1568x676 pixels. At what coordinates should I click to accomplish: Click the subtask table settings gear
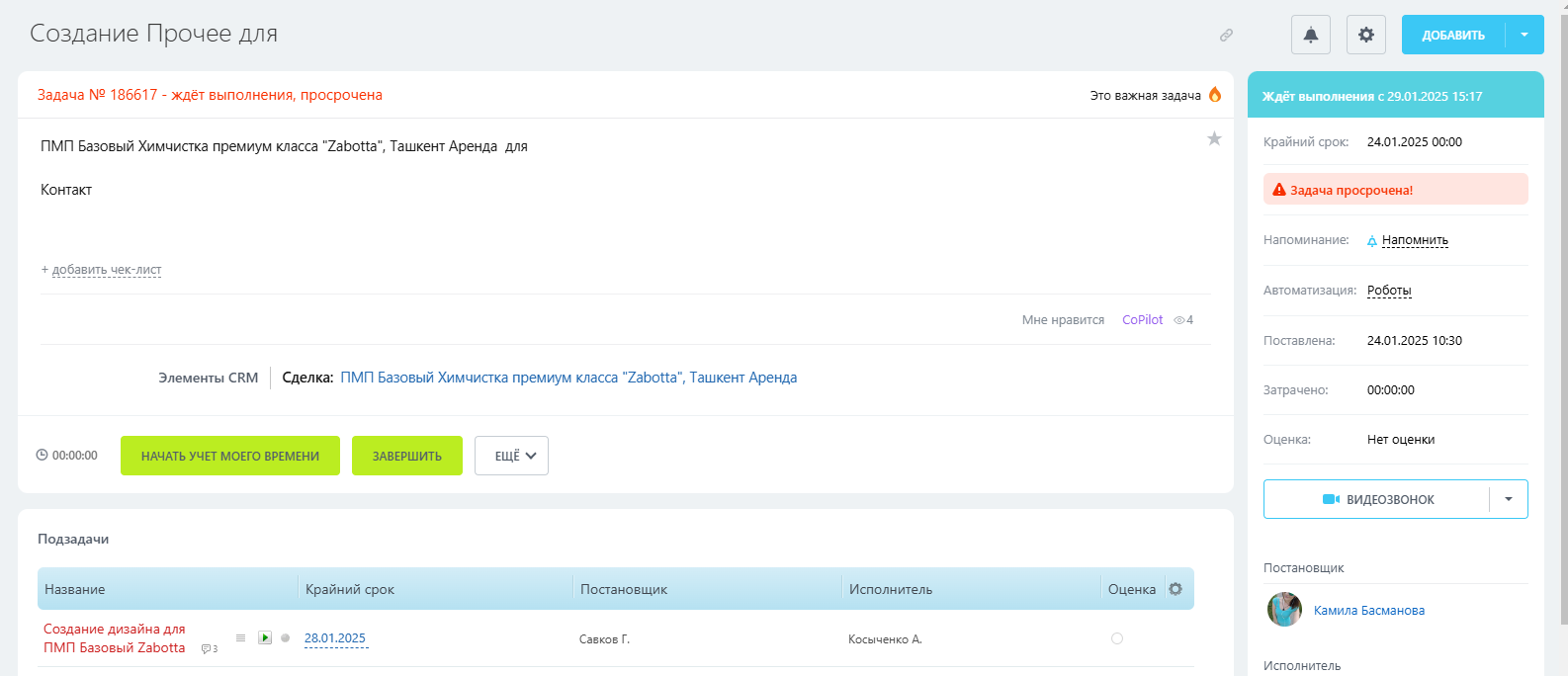[x=1176, y=589]
